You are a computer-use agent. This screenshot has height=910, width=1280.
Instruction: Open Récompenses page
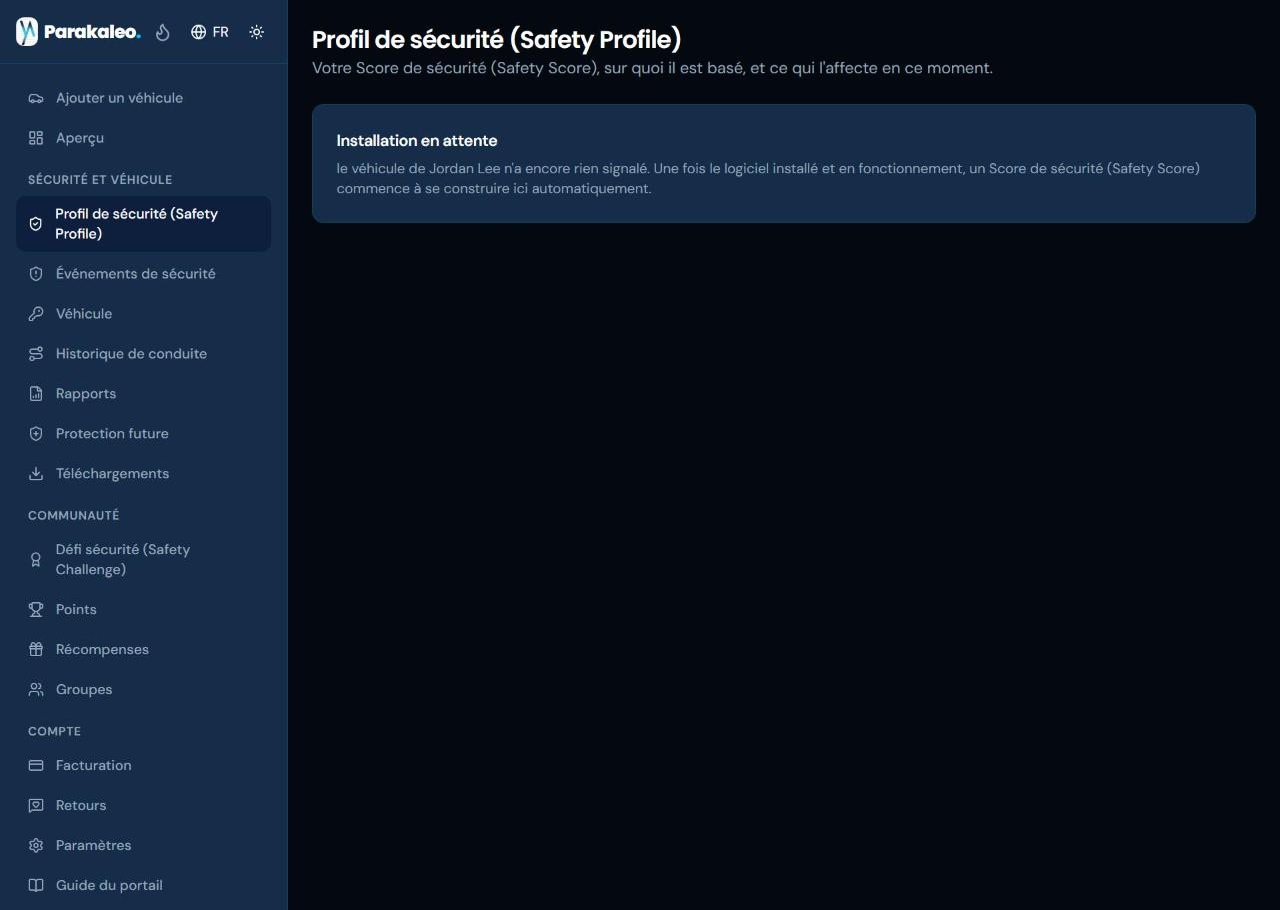143,650
